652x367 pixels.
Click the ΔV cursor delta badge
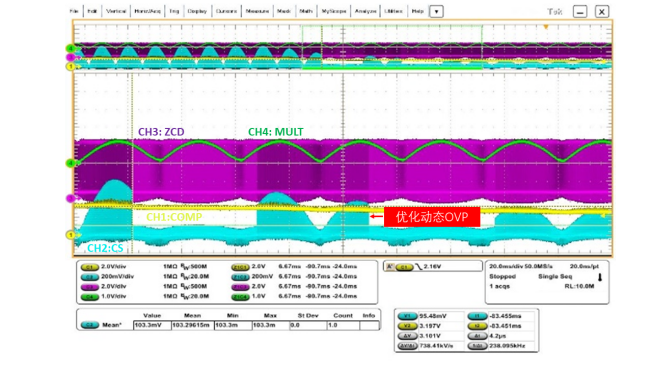[x=408, y=336]
